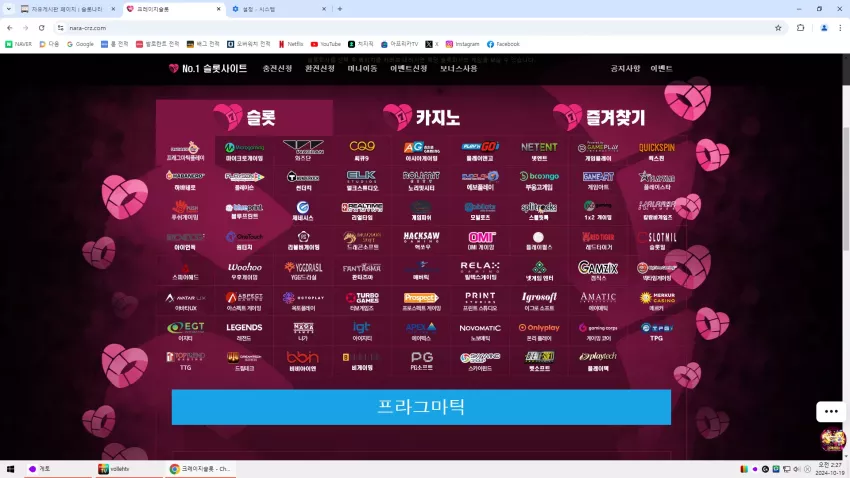This screenshot has height=478, width=850.
Task: Open the 보너스사용 menu item
Action: 459,68
